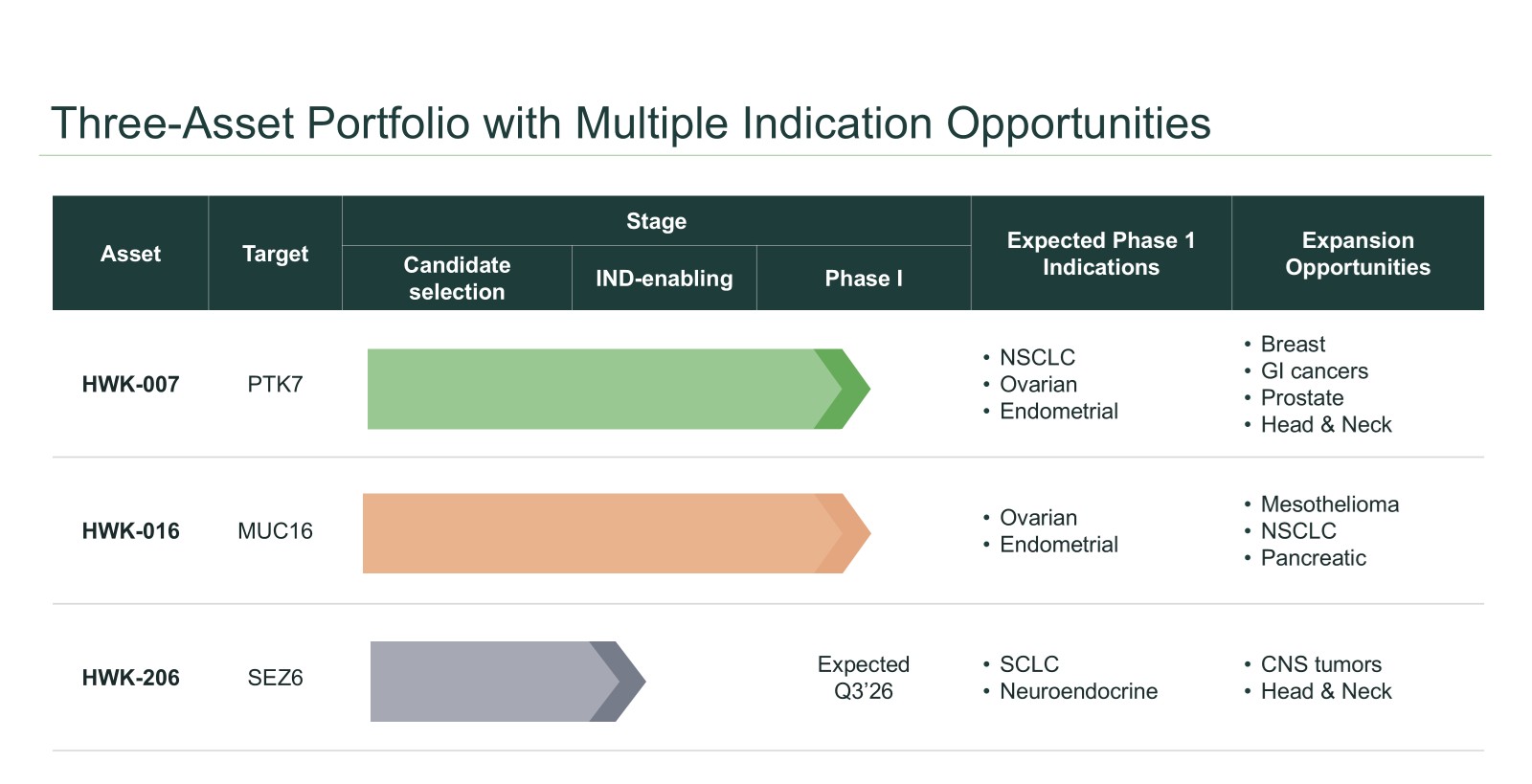Screen dimensions: 1532x784
Task: Select the HWK-007 asset label
Action: click(130, 385)
